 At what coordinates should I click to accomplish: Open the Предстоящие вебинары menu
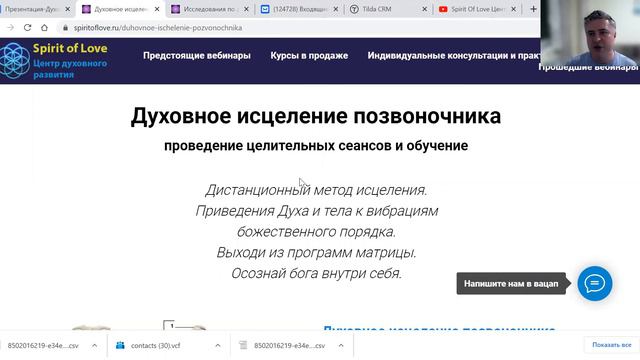pos(197,56)
